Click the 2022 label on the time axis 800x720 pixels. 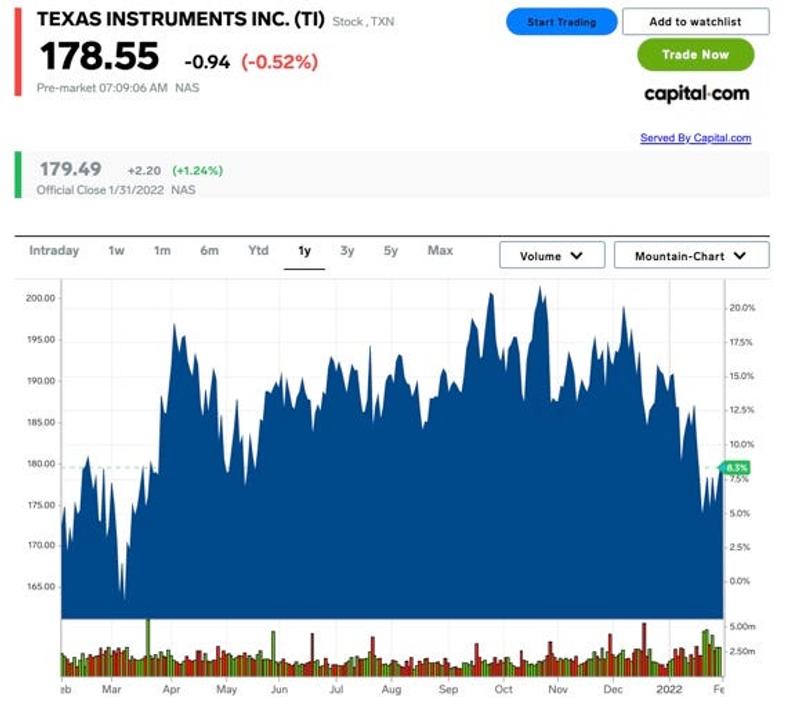point(669,689)
